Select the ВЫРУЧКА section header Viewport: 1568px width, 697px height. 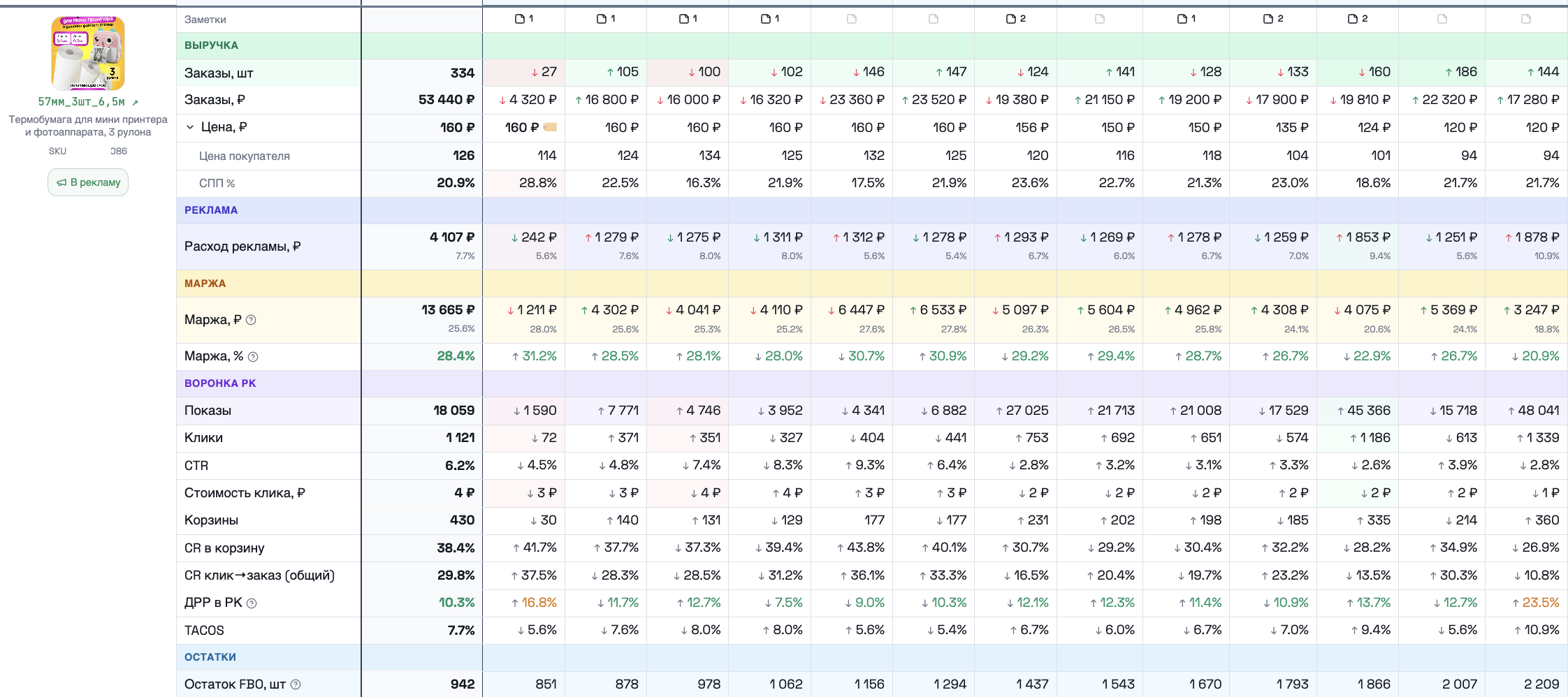point(211,45)
